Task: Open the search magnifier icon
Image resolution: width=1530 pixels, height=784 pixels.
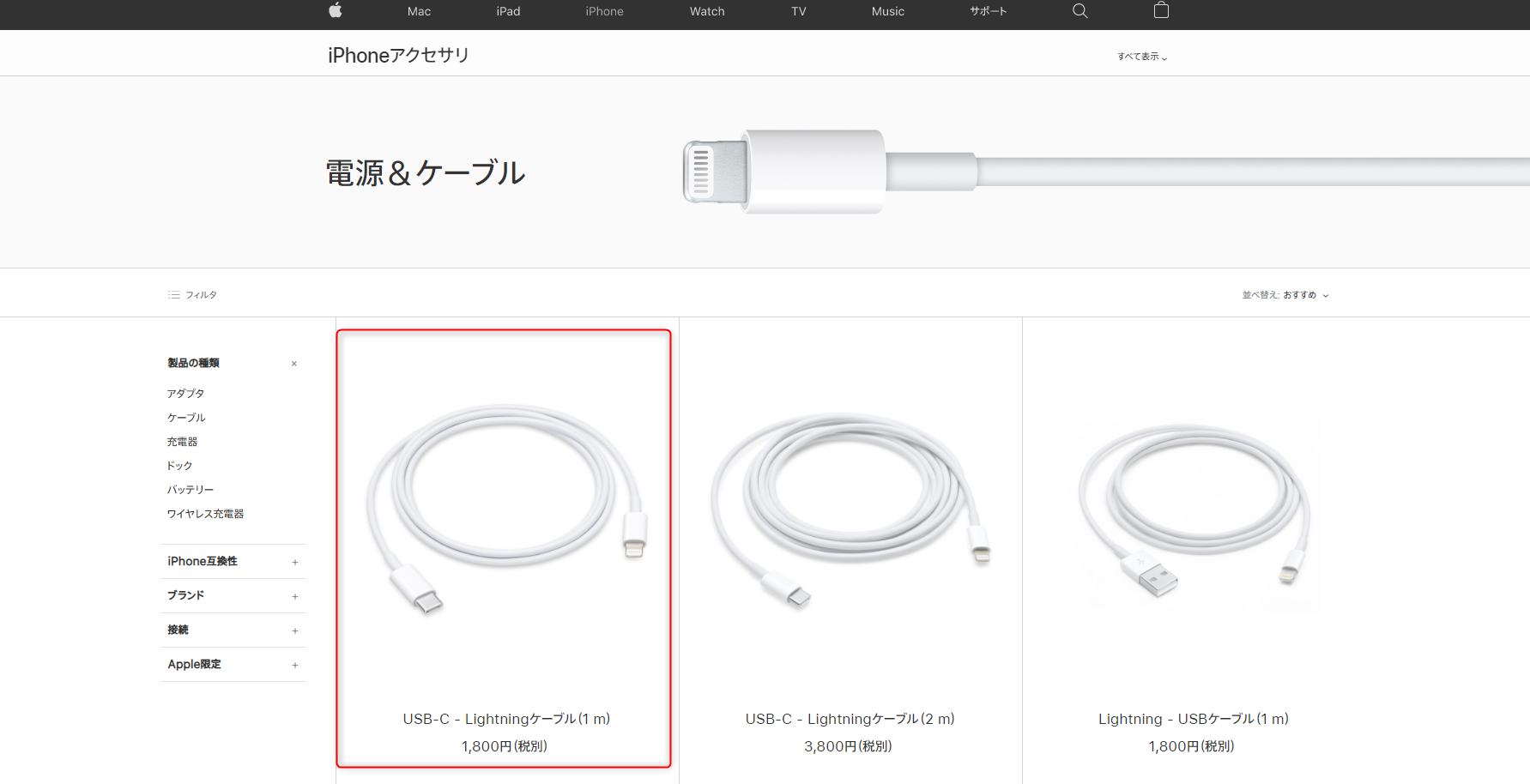Action: coord(1080,10)
